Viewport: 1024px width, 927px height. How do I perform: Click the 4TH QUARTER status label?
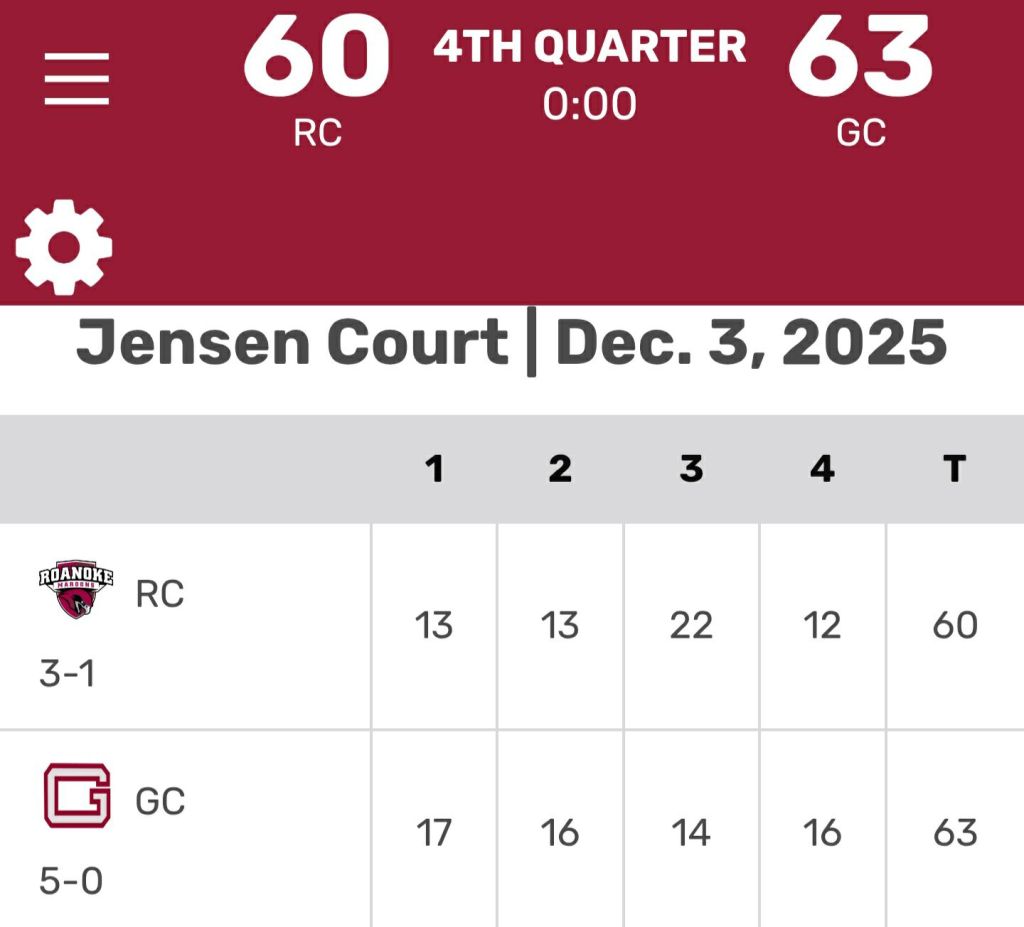pyautogui.click(x=589, y=47)
